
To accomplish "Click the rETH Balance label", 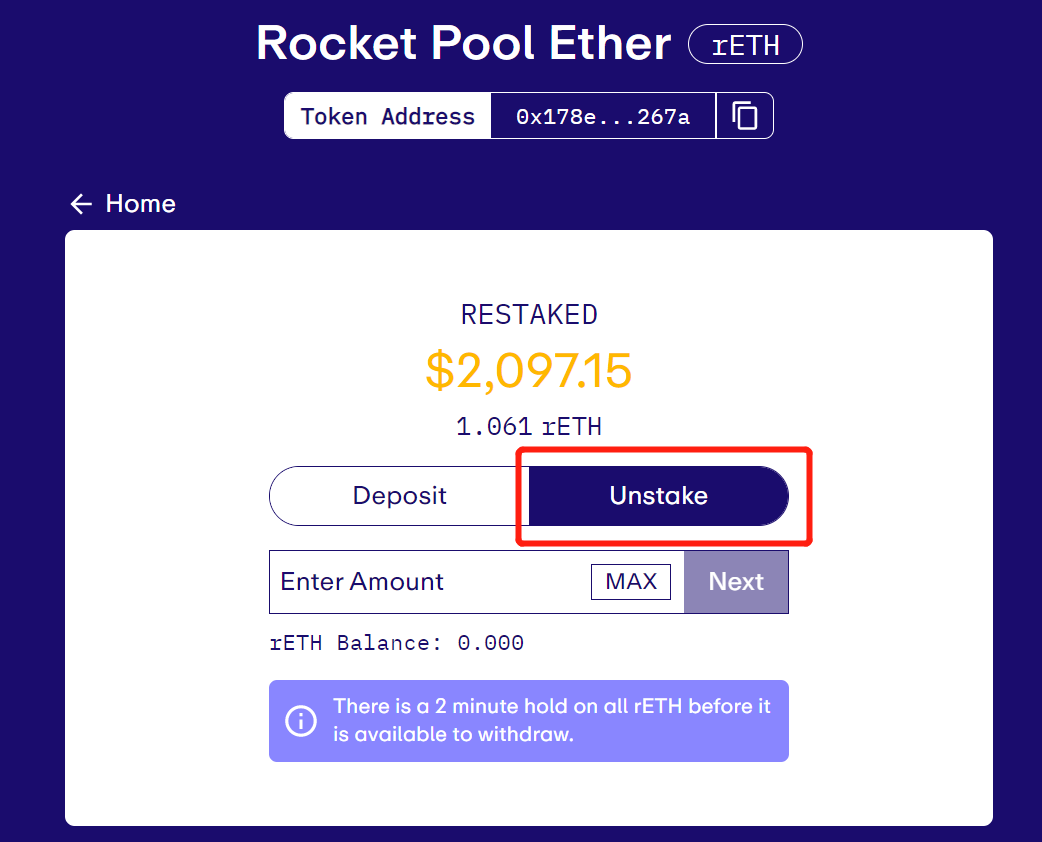I will [355, 643].
